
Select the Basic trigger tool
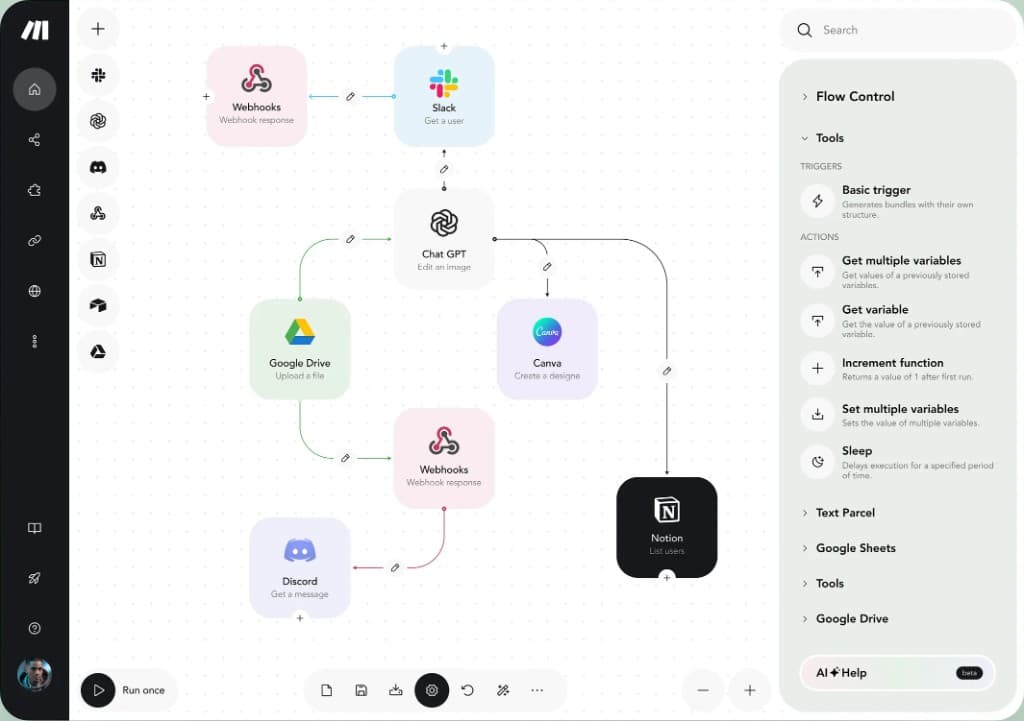(x=899, y=201)
